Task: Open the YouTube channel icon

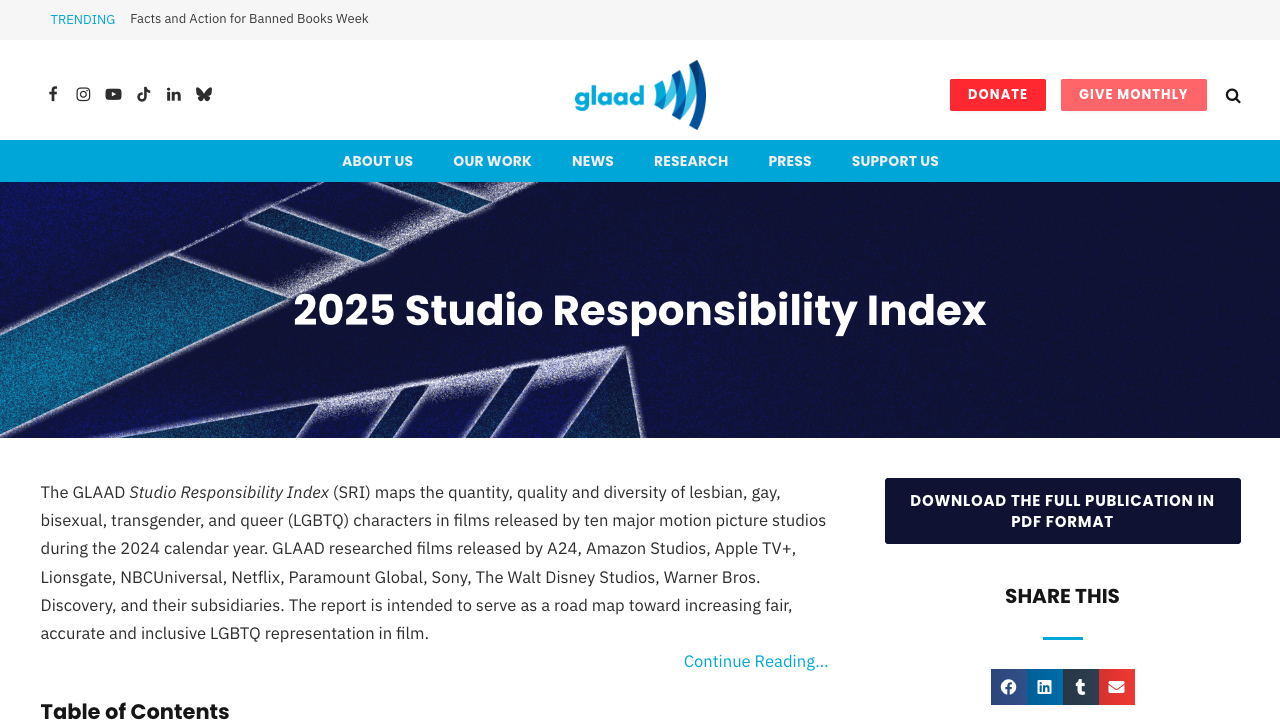Action: (113, 94)
